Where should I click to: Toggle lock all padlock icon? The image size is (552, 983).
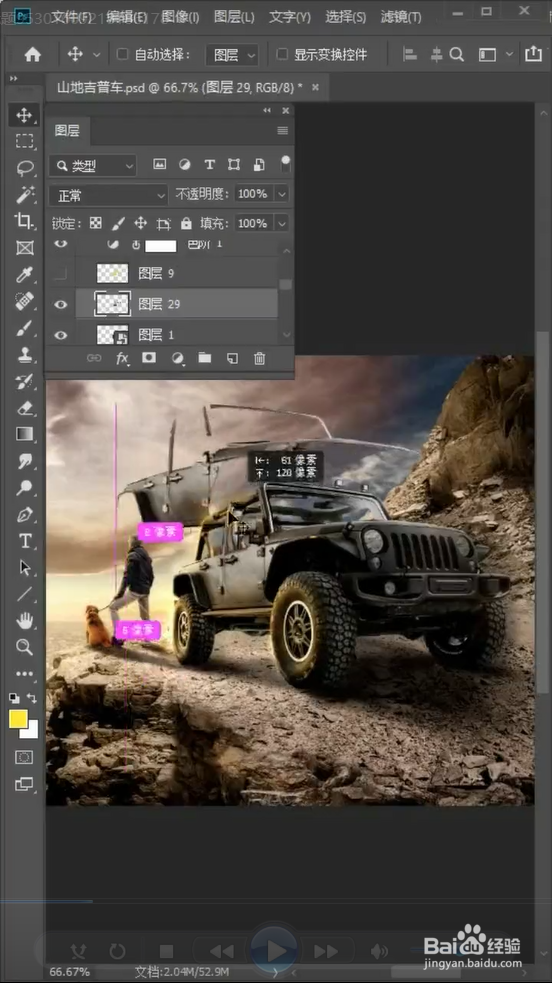tap(186, 223)
